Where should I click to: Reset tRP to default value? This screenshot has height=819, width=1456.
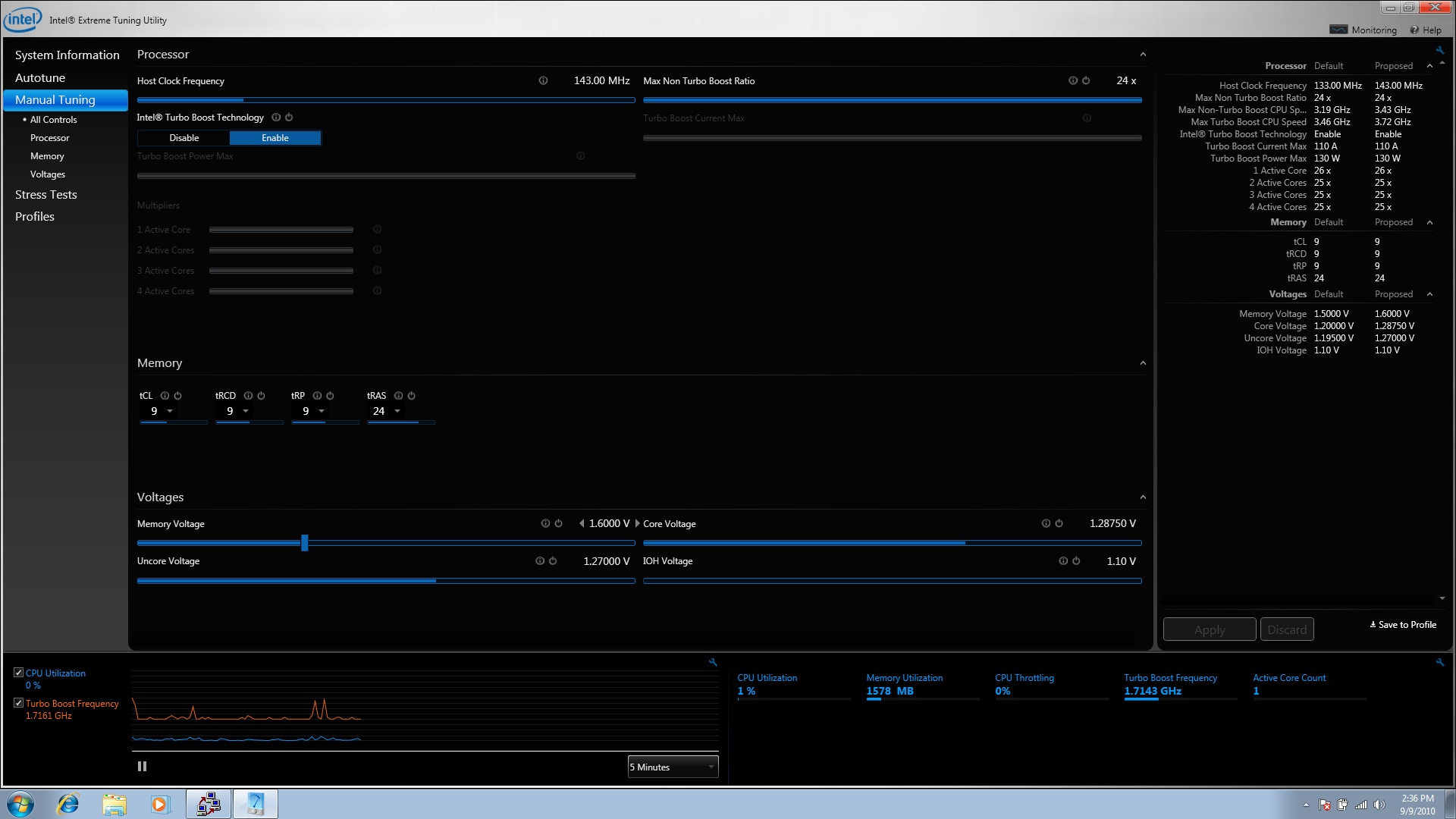330,396
